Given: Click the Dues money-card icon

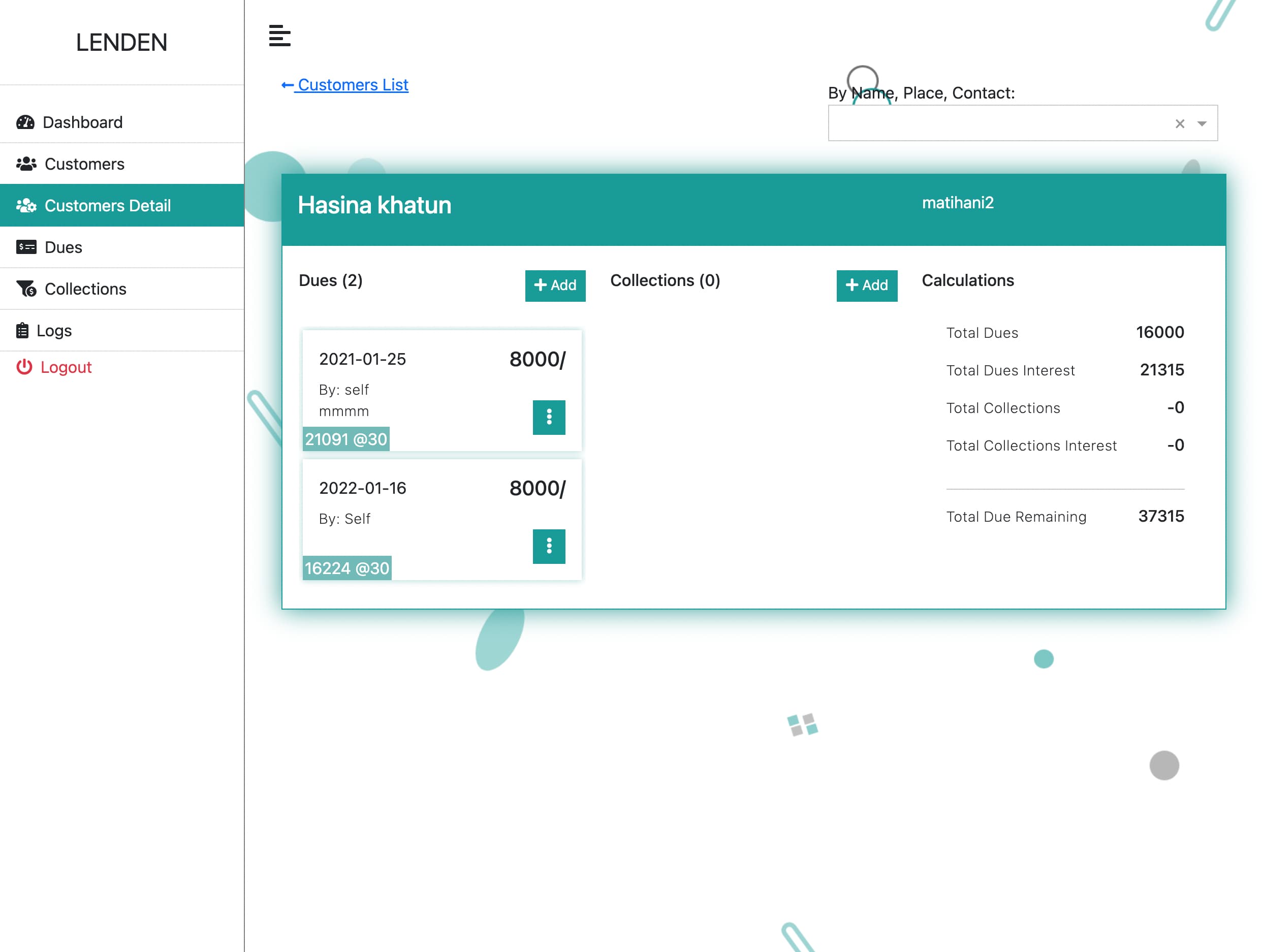Looking at the screenshot, I should (x=26, y=247).
